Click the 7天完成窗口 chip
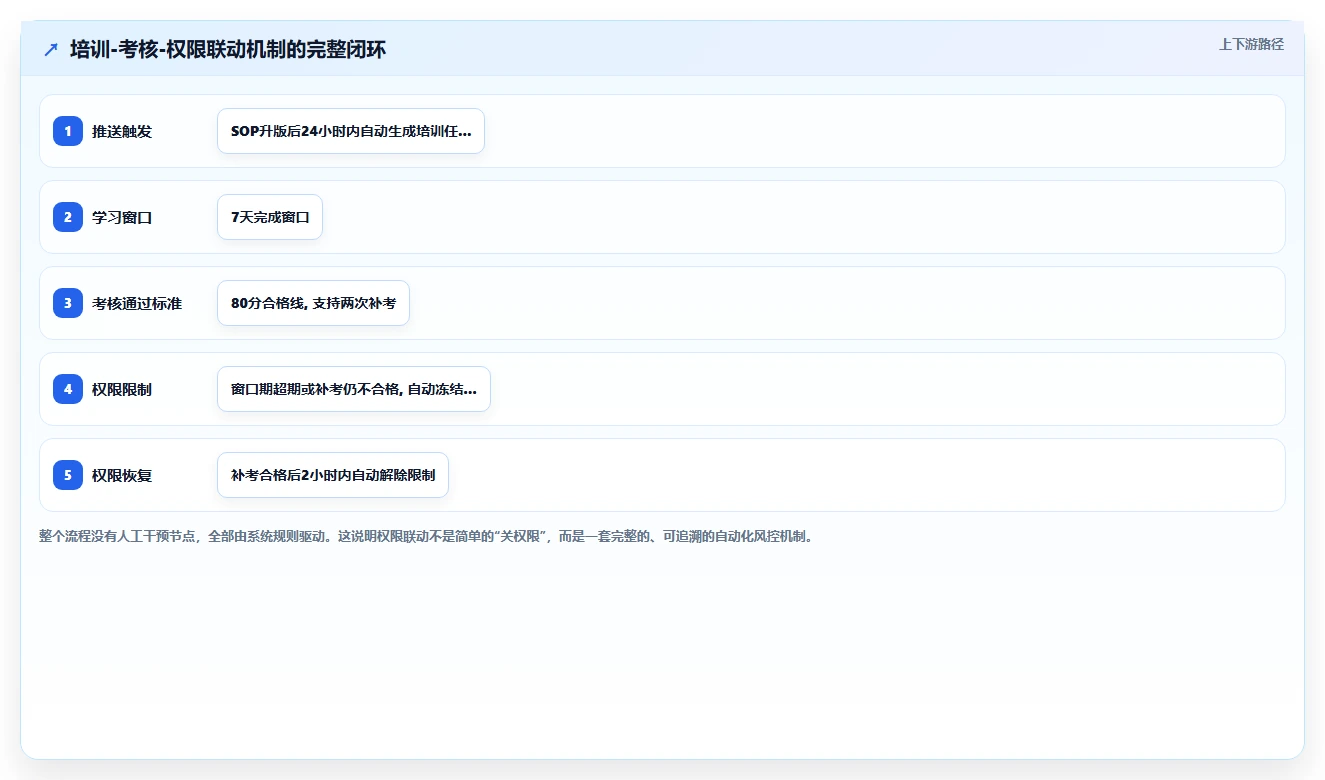1325x780 pixels. [270, 217]
